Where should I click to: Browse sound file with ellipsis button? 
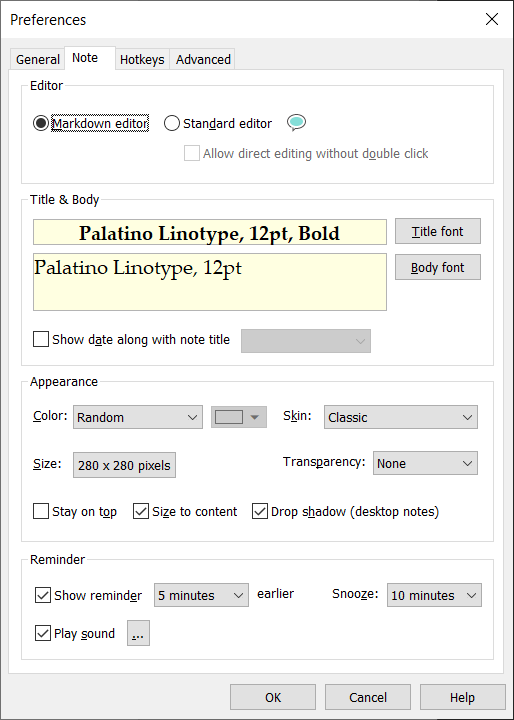point(138,633)
